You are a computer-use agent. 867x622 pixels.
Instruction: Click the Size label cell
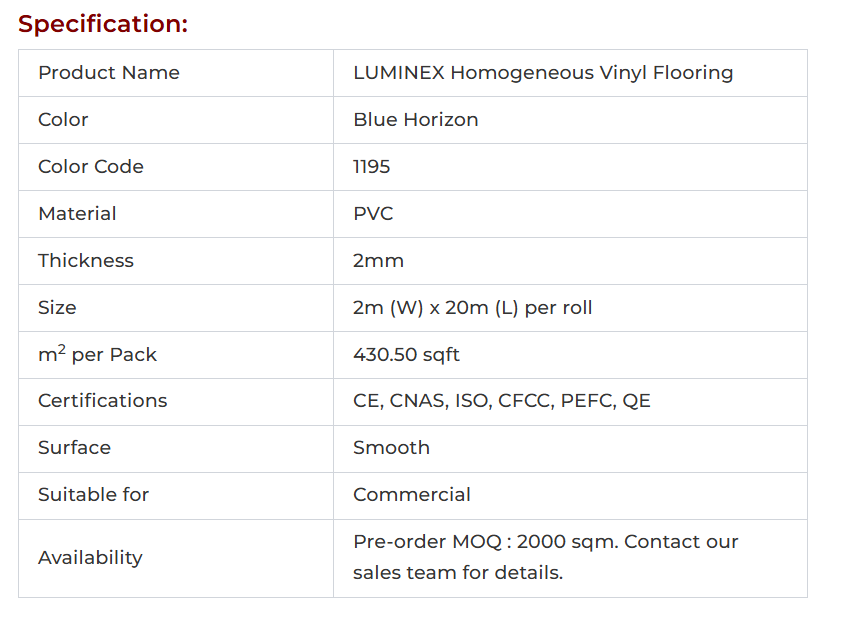pyautogui.click(x=57, y=308)
